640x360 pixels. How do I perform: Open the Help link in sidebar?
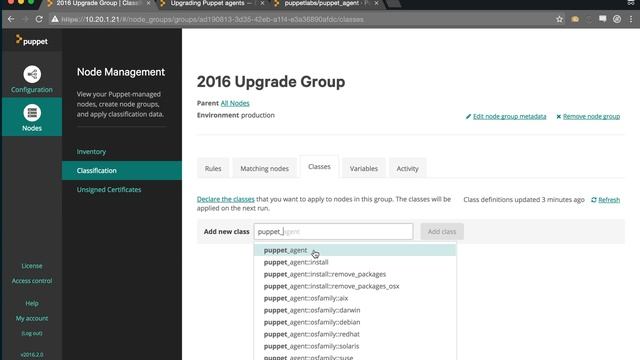[x=32, y=303]
